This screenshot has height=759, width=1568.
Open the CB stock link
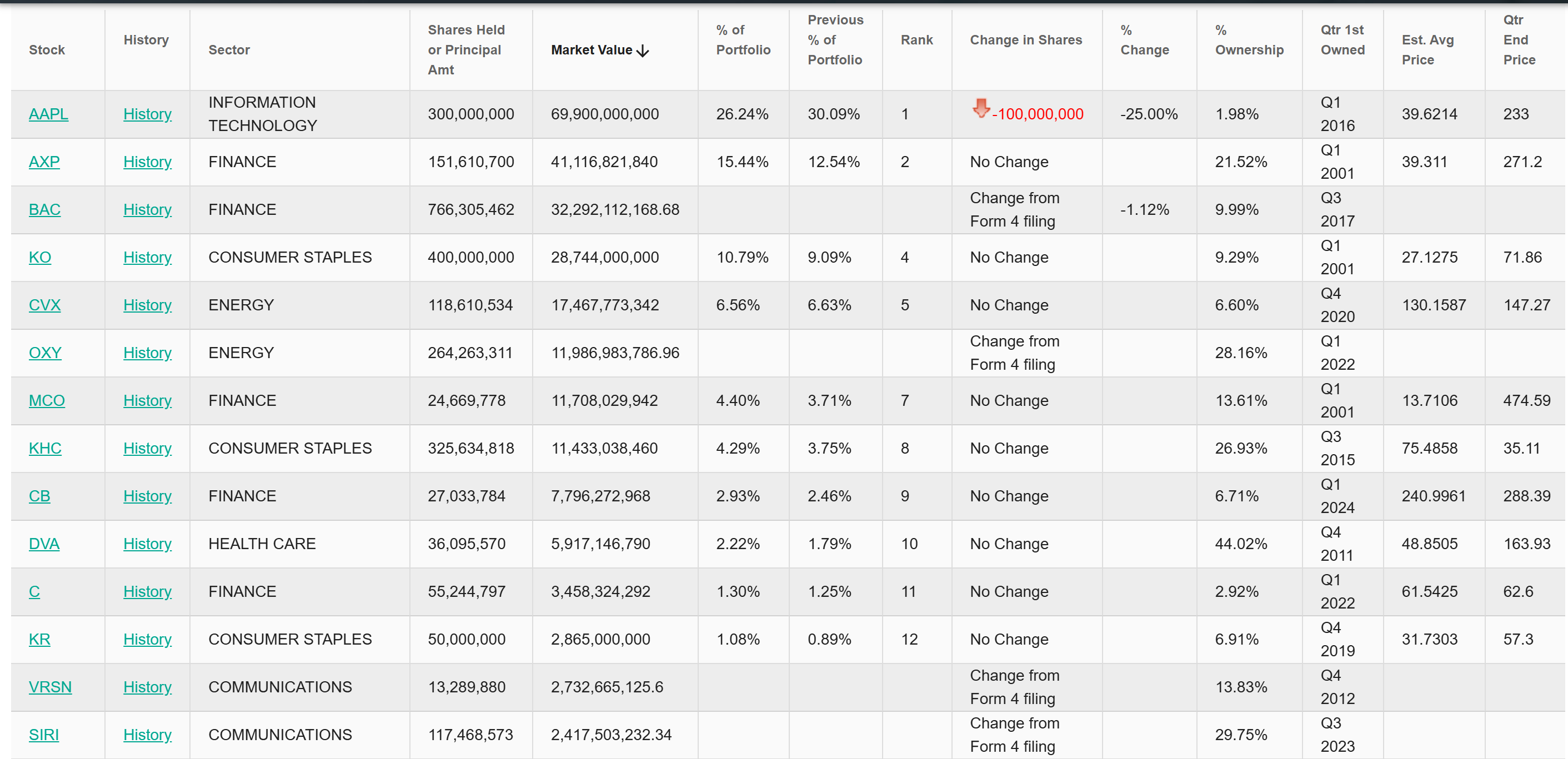click(x=39, y=497)
